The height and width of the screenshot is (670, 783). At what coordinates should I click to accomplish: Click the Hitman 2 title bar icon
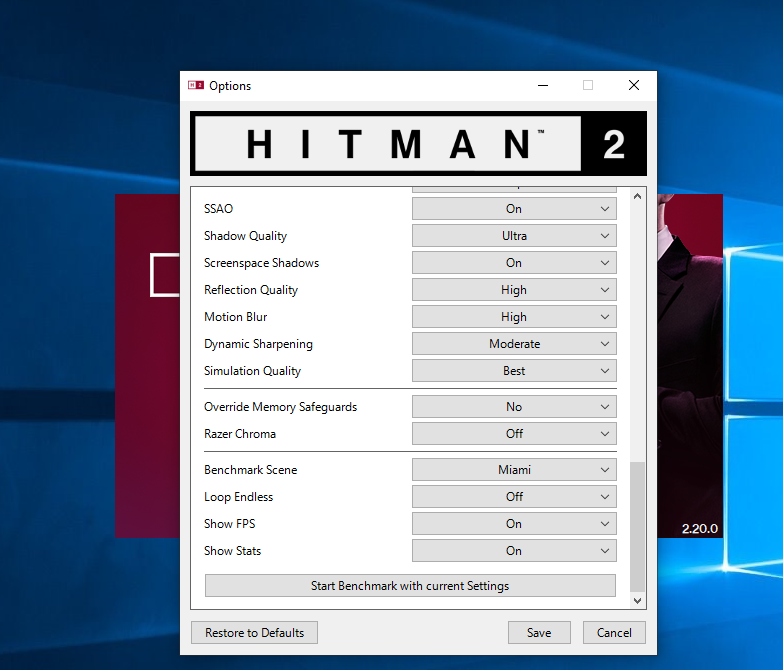pyautogui.click(x=196, y=85)
